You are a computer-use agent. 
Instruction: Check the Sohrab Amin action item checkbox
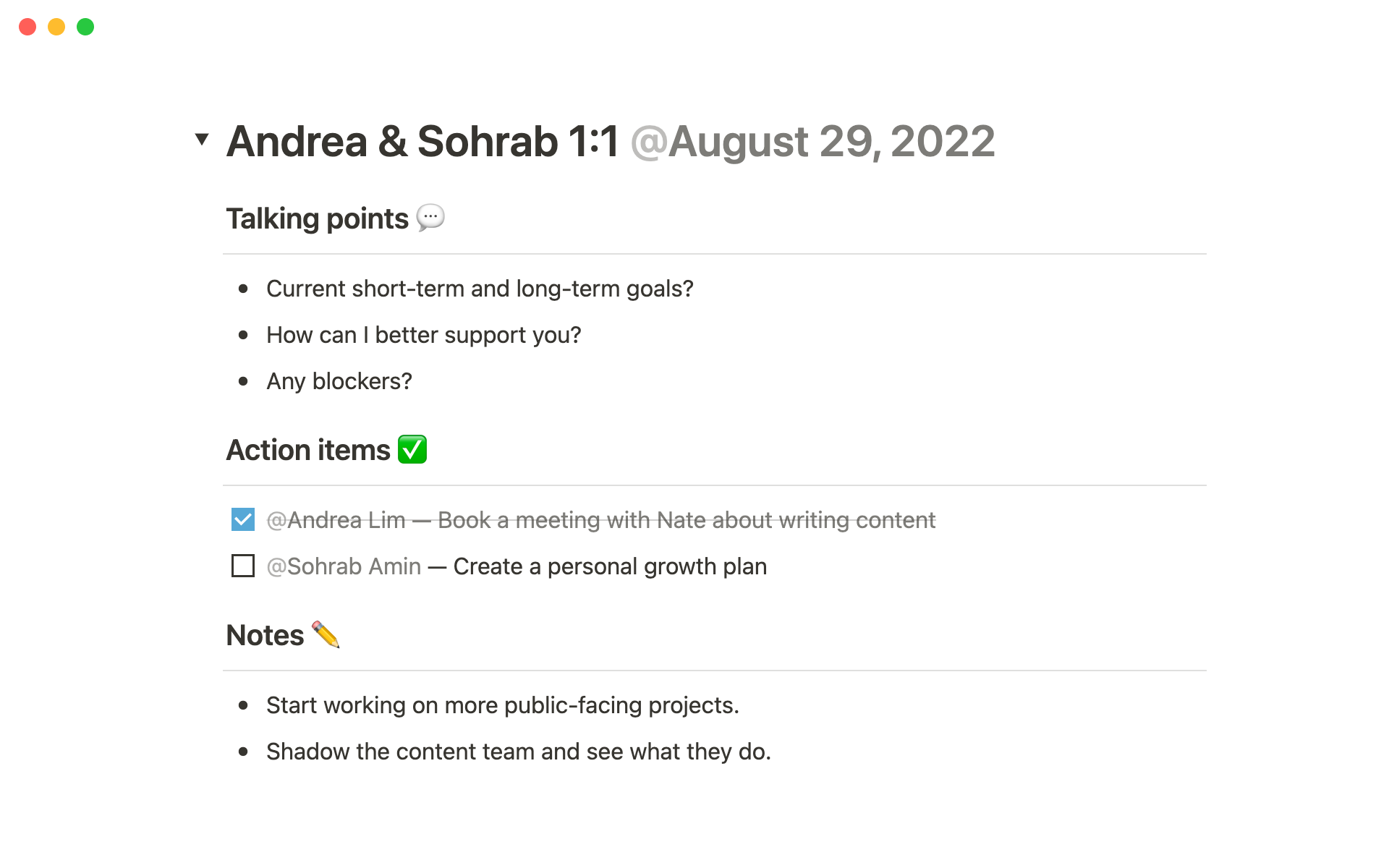coord(243,566)
